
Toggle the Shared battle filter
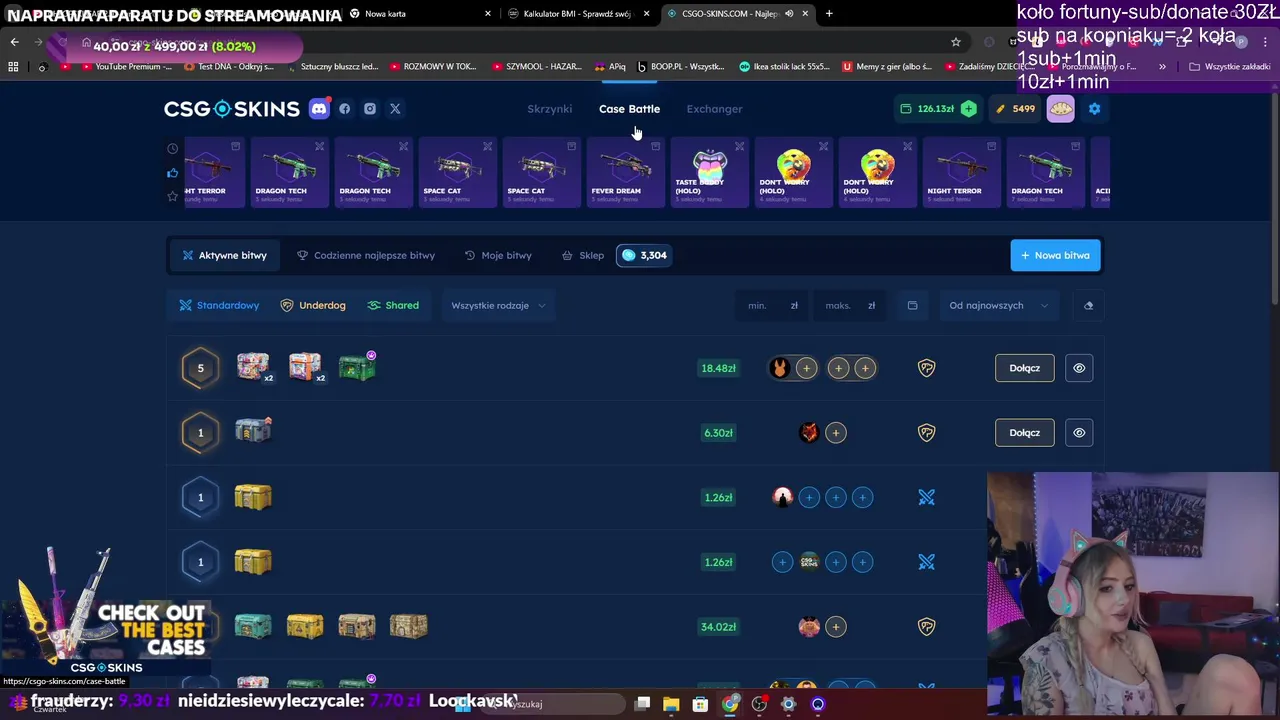tap(393, 305)
